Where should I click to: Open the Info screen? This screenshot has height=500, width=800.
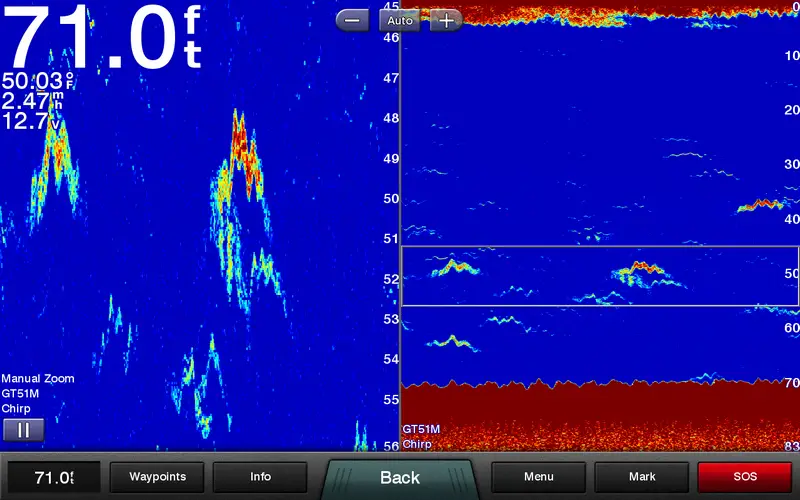tap(260, 477)
